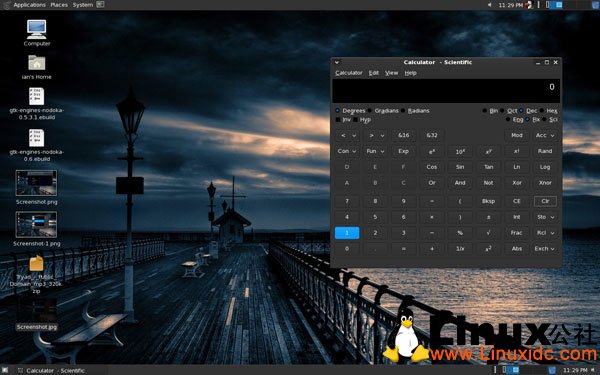Click the Xor button
The width and height of the screenshot is (600, 375).
(517, 183)
